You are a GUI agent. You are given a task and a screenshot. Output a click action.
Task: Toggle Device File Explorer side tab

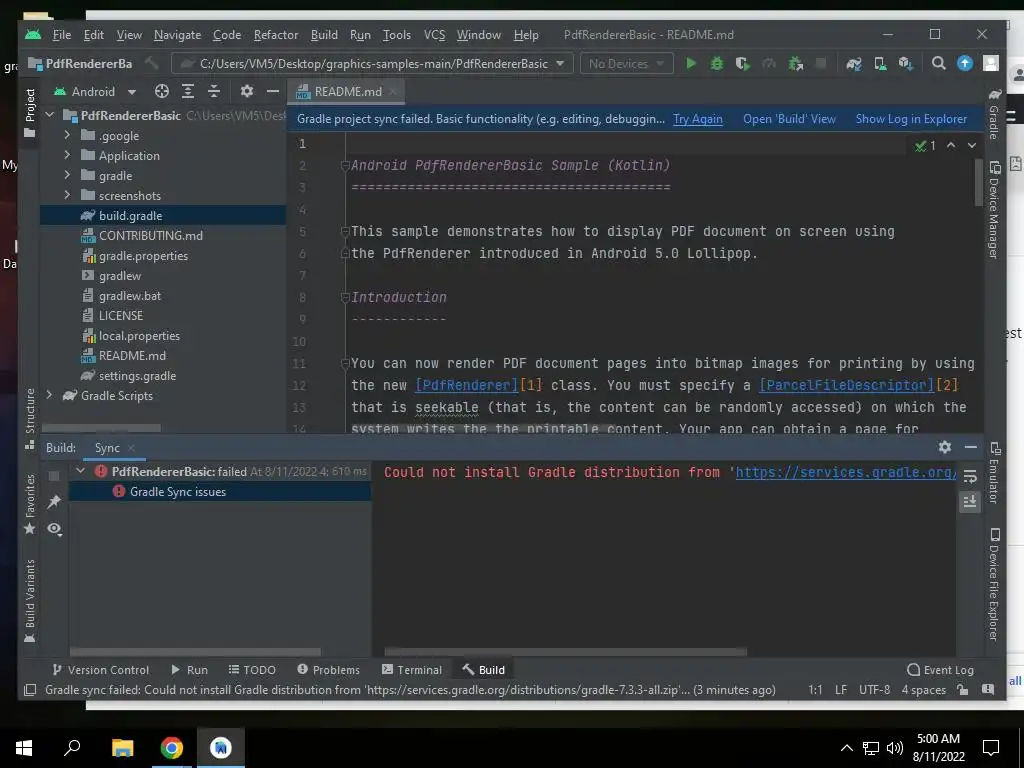pos(994,584)
